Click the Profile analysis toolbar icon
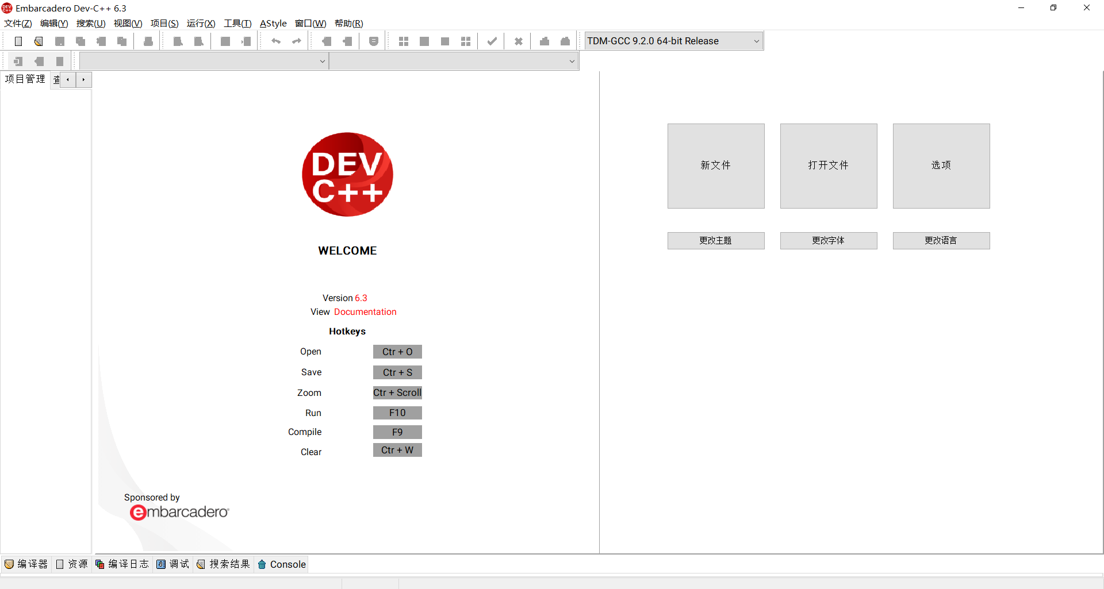Image resolution: width=1104 pixels, height=589 pixels. [x=544, y=42]
